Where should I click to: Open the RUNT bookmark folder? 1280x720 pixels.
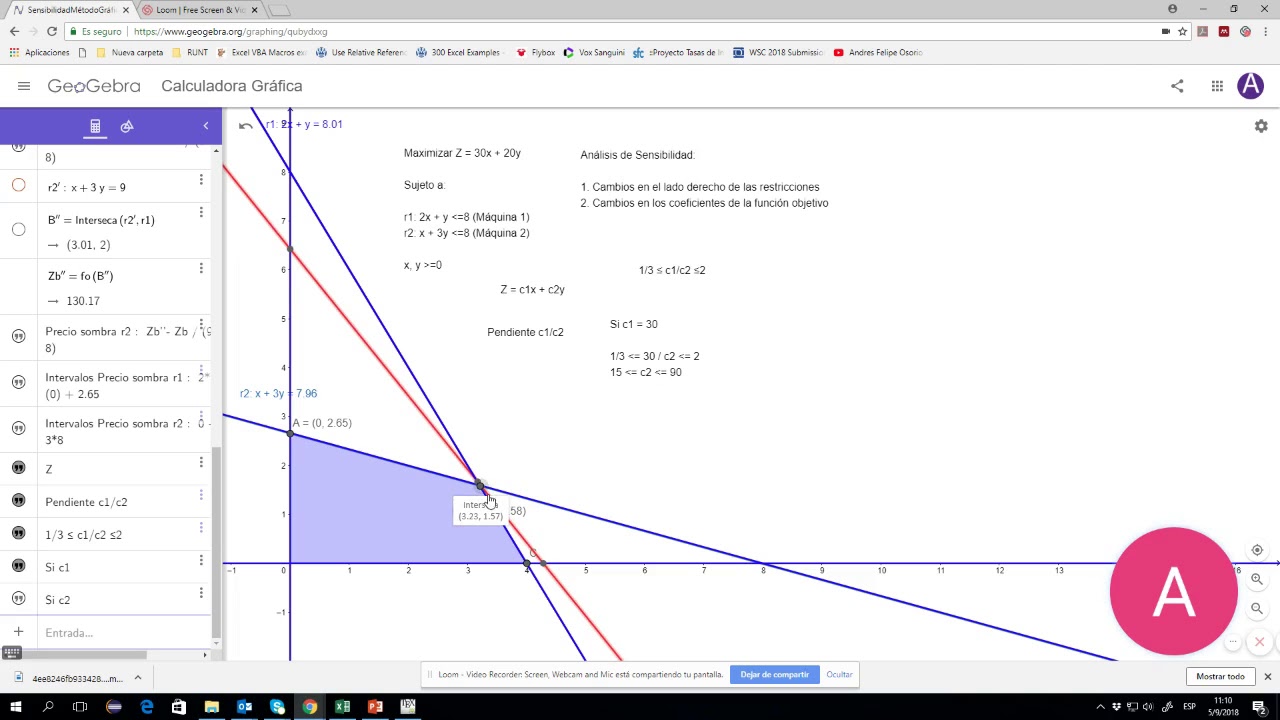[190, 52]
